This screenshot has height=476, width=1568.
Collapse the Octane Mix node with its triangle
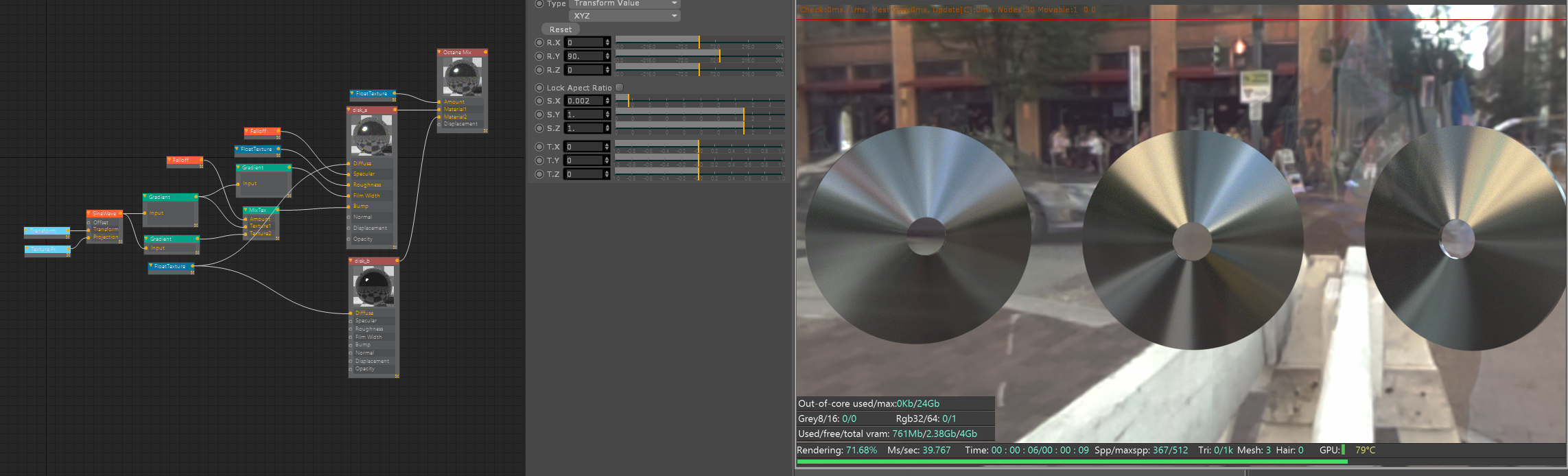[439, 52]
